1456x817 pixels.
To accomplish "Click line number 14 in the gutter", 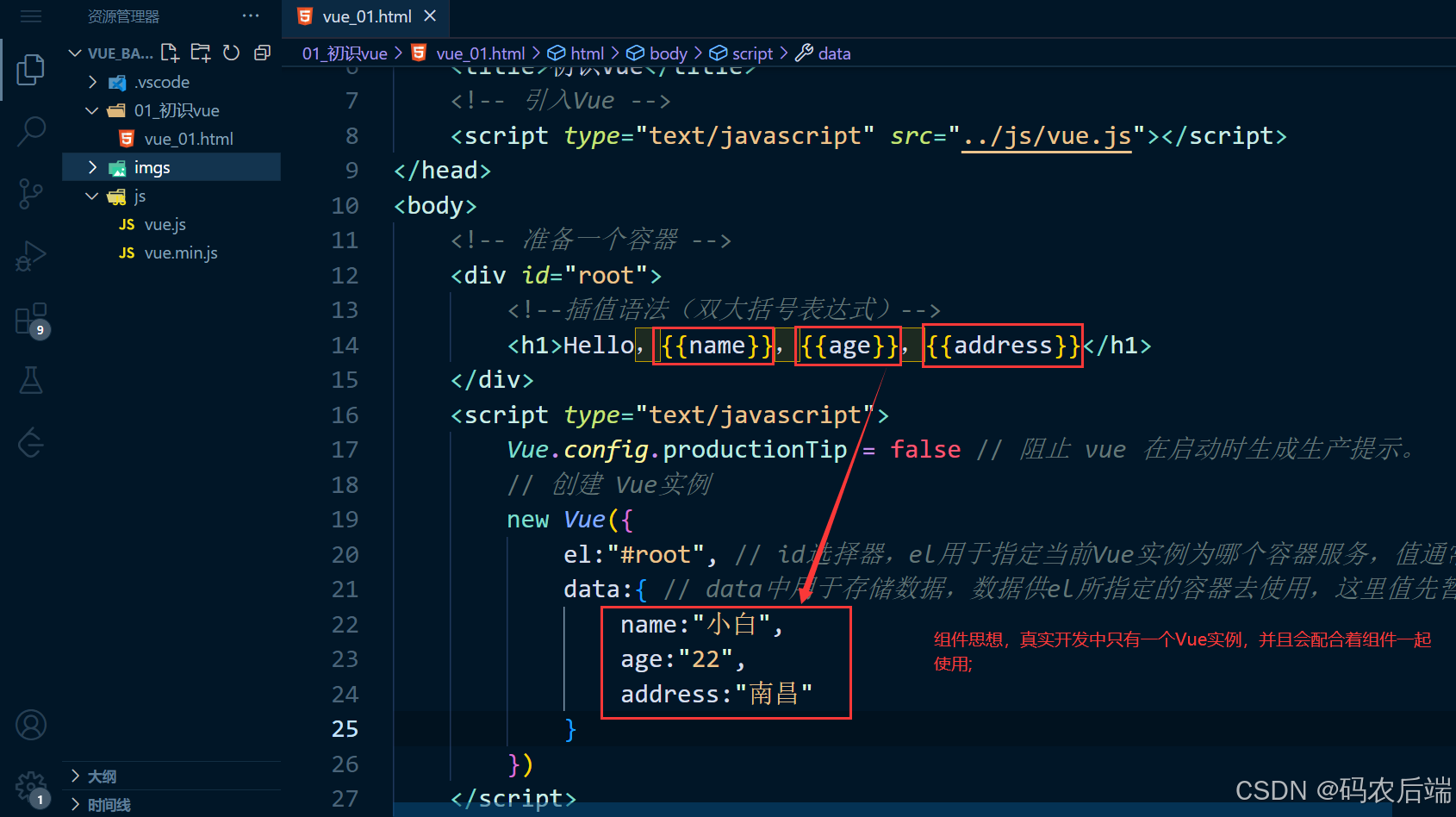I will point(345,345).
